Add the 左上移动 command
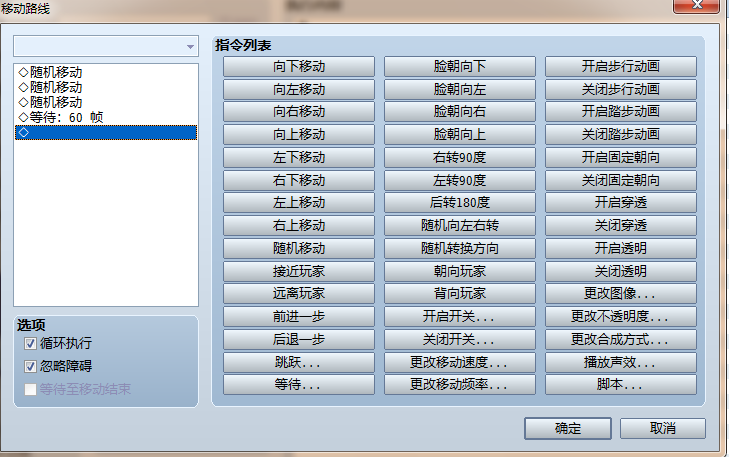The width and height of the screenshot is (729, 457). point(298,203)
